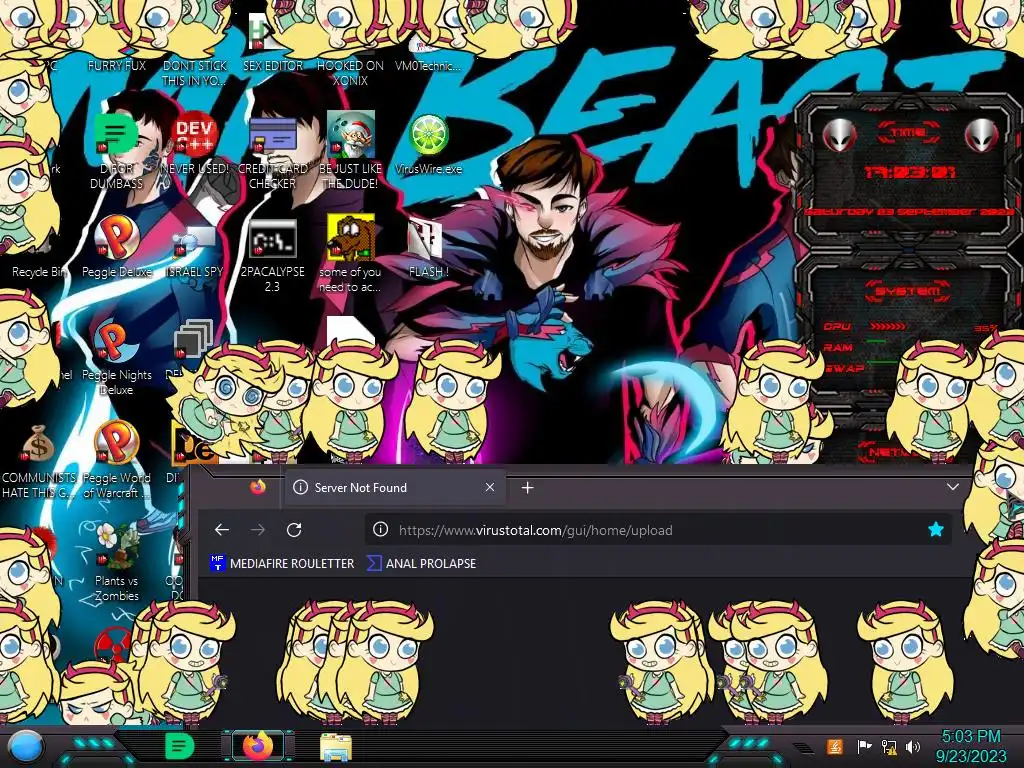
Task: Click the TIME gadget clock display
Action: pyautogui.click(x=909, y=172)
